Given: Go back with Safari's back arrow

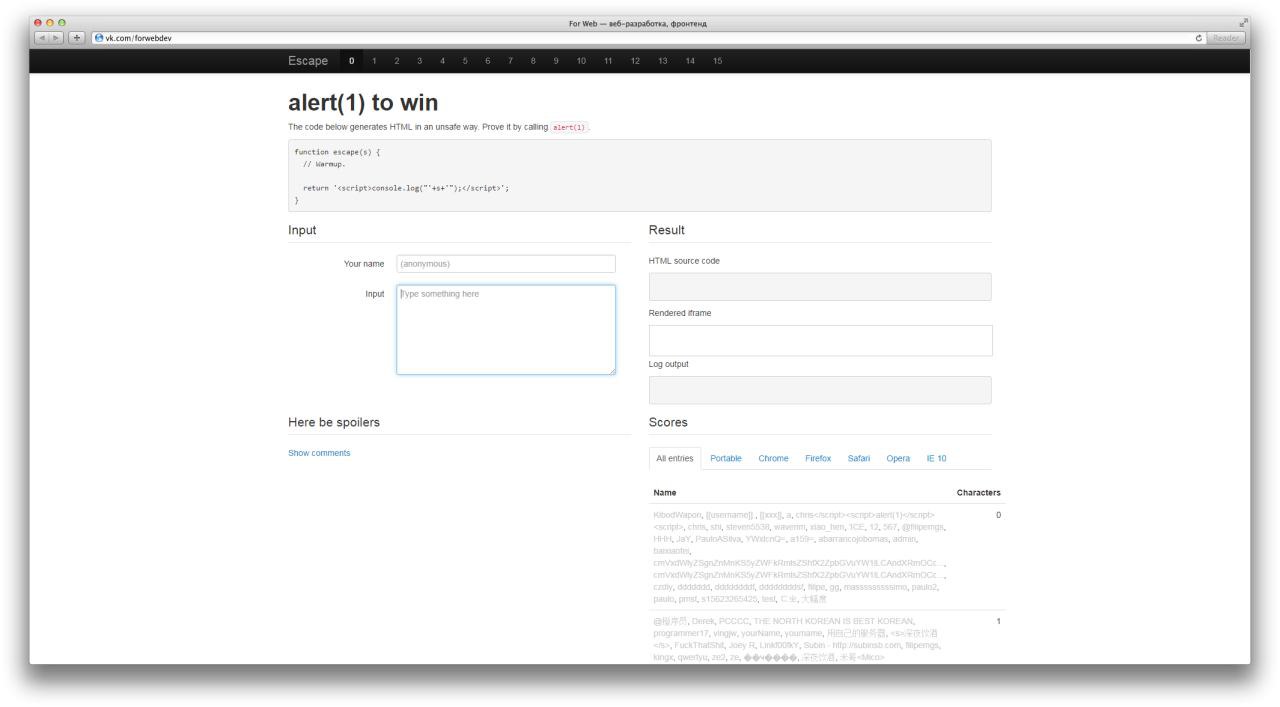Looking at the screenshot, I should click(43, 38).
